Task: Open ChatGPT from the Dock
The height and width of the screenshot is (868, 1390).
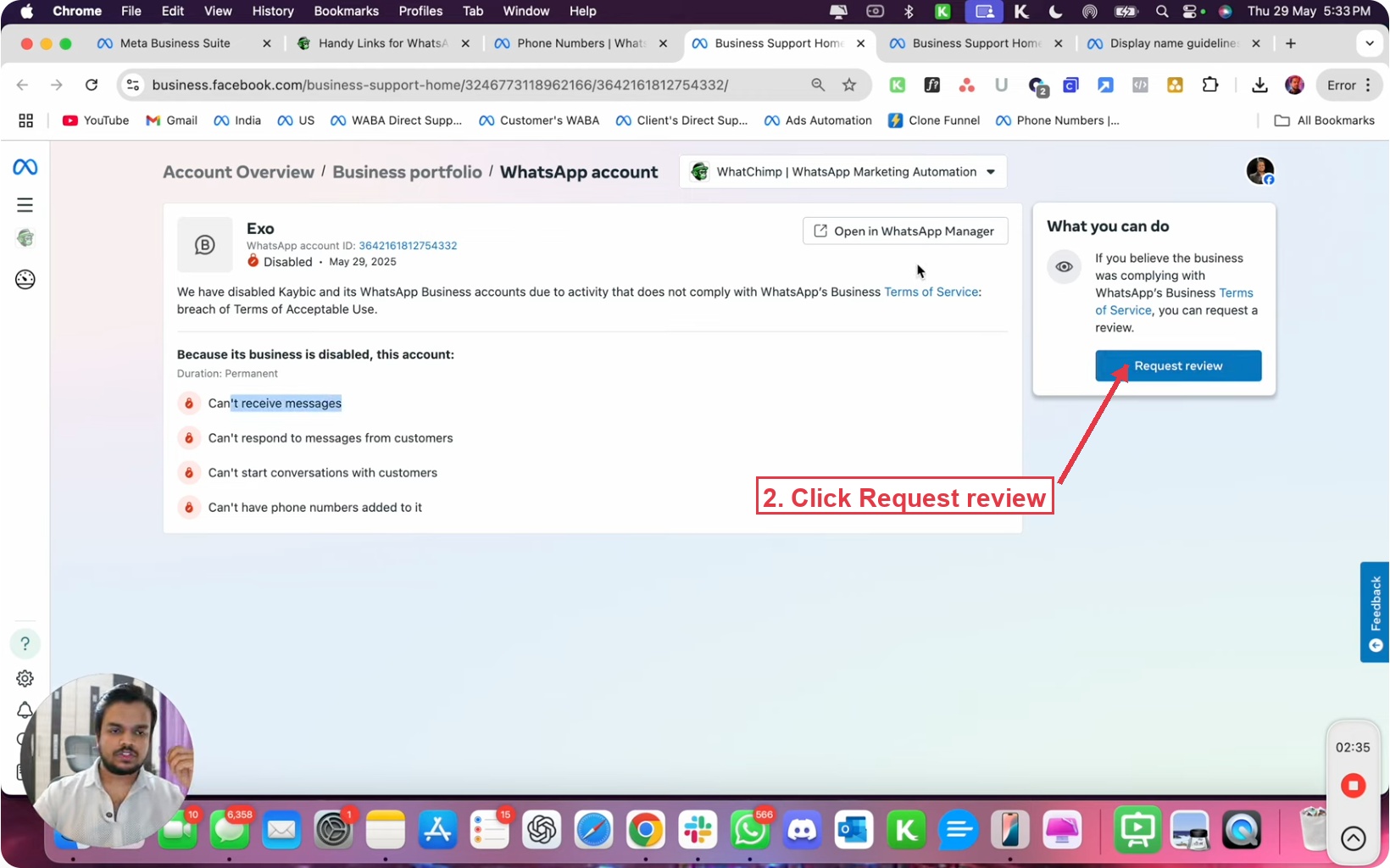Action: pyautogui.click(x=542, y=830)
